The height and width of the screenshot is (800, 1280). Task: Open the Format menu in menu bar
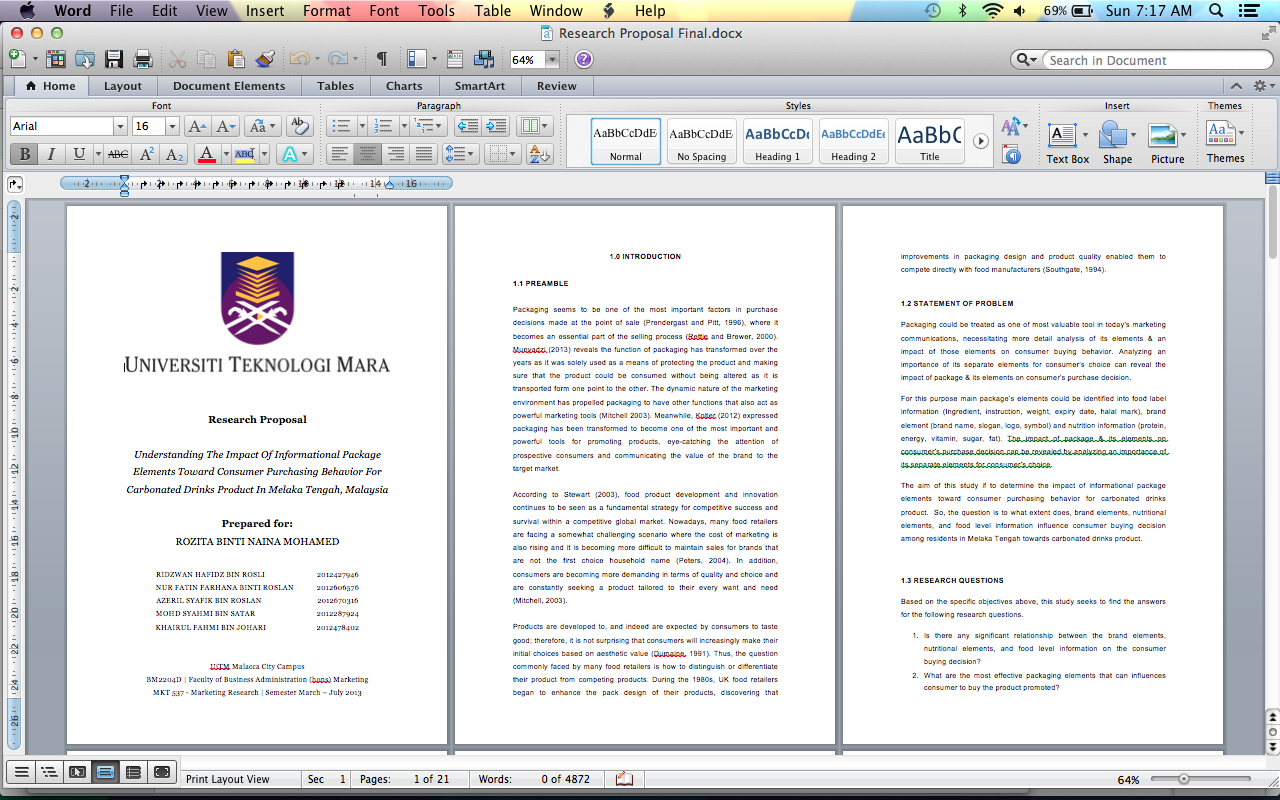[327, 11]
